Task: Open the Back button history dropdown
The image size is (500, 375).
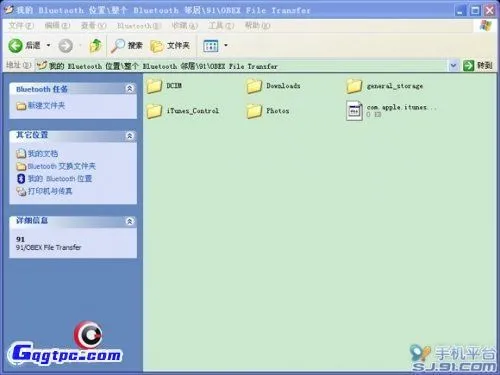Action: (49, 45)
